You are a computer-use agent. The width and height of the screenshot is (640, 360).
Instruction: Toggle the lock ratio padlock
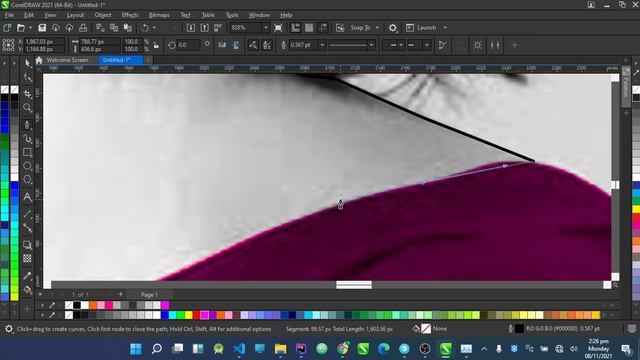tap(156, 45)
